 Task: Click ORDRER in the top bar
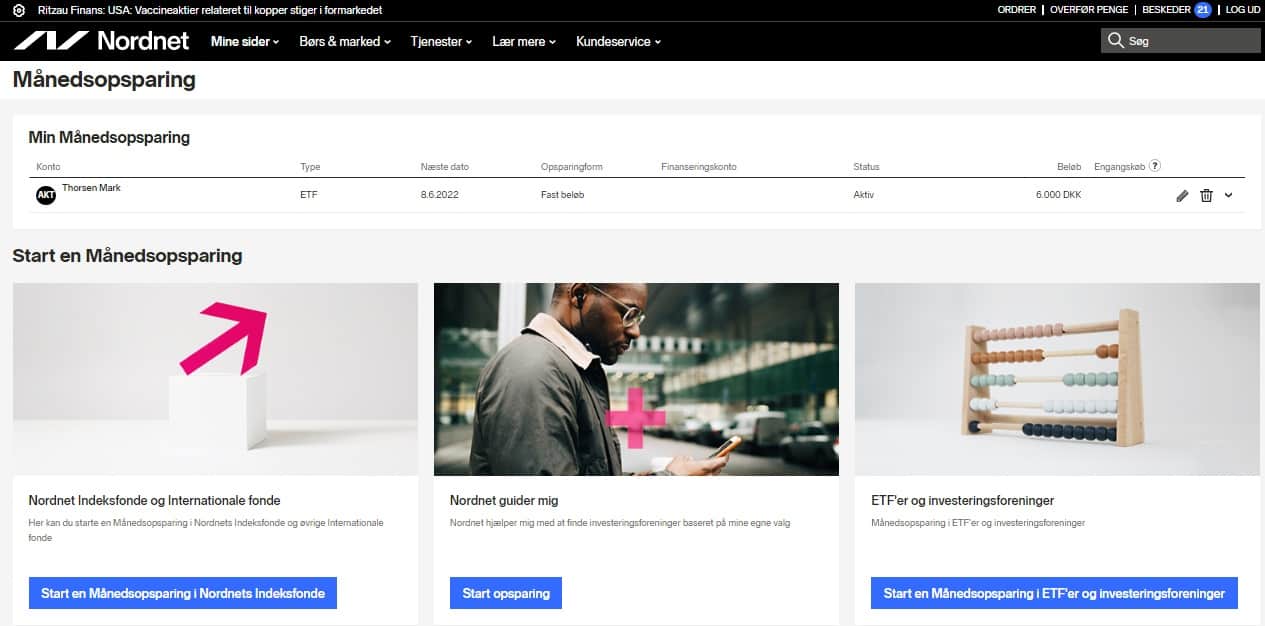point(1016,9)
